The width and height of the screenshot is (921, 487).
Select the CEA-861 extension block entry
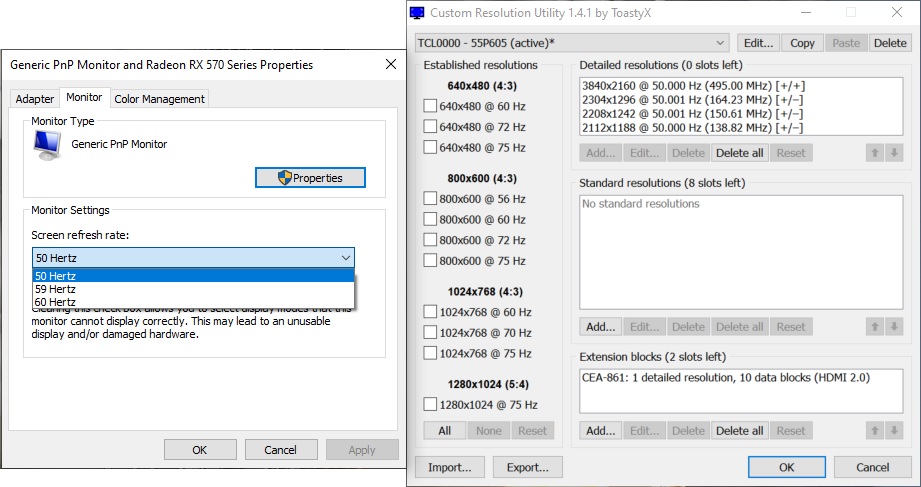[x=727, y=378]
